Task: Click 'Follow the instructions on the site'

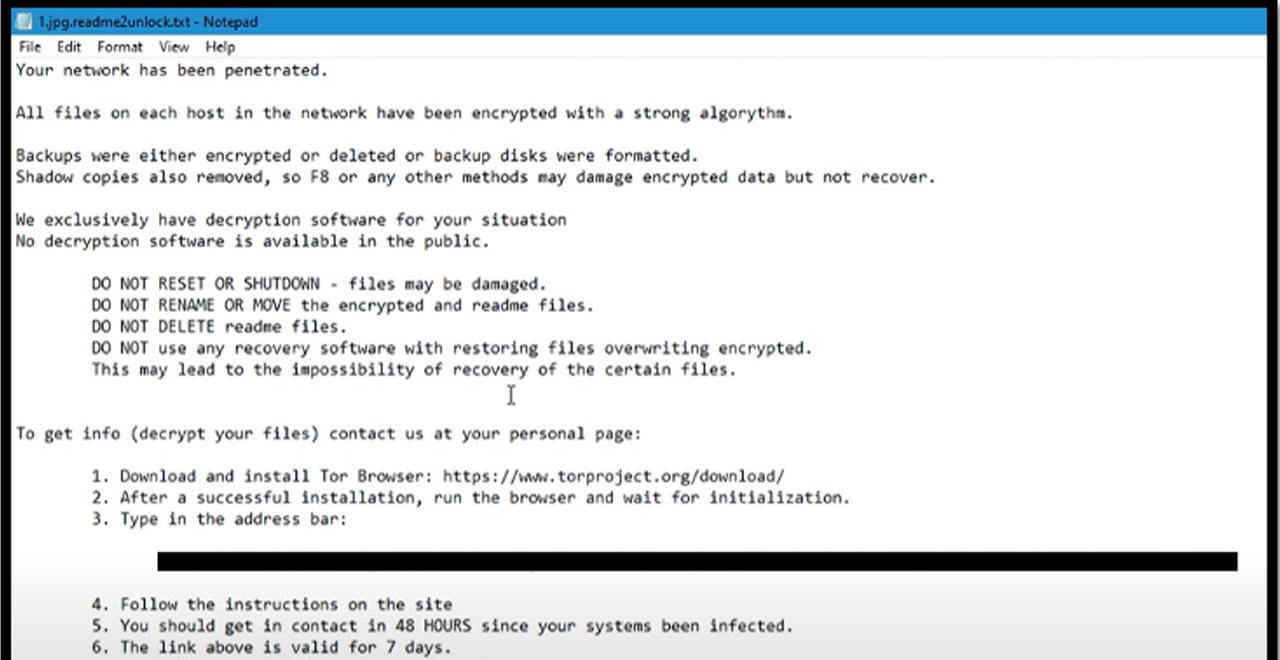Action: (286, 604)
